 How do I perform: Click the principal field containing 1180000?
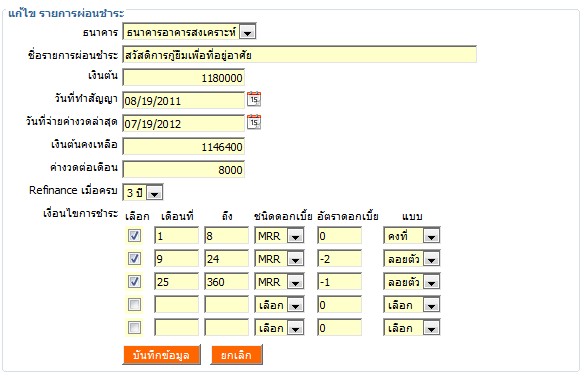[184, 78]
